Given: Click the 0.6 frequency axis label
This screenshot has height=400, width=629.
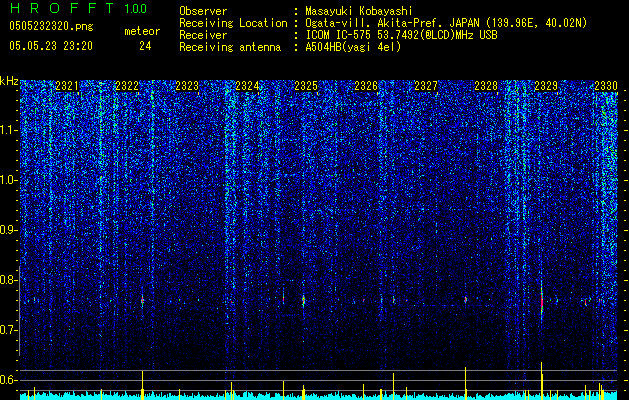Looking at the screenshot, I should point(8,380).
